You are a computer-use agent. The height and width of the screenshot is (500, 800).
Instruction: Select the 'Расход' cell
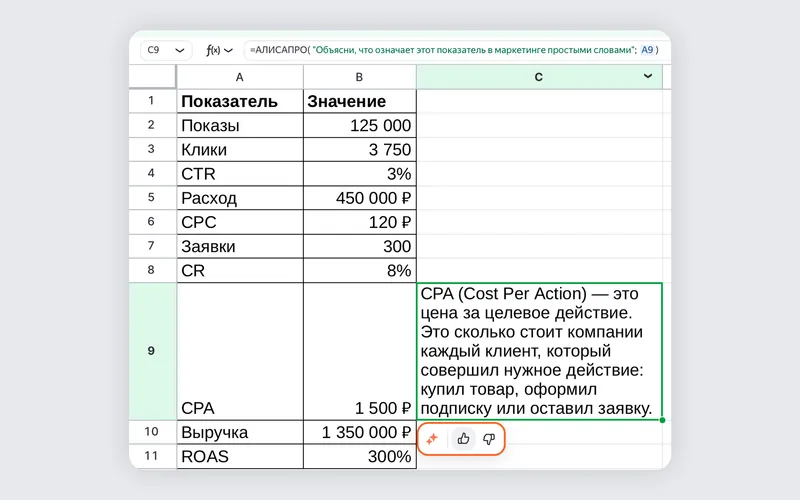tap(240, 197)
